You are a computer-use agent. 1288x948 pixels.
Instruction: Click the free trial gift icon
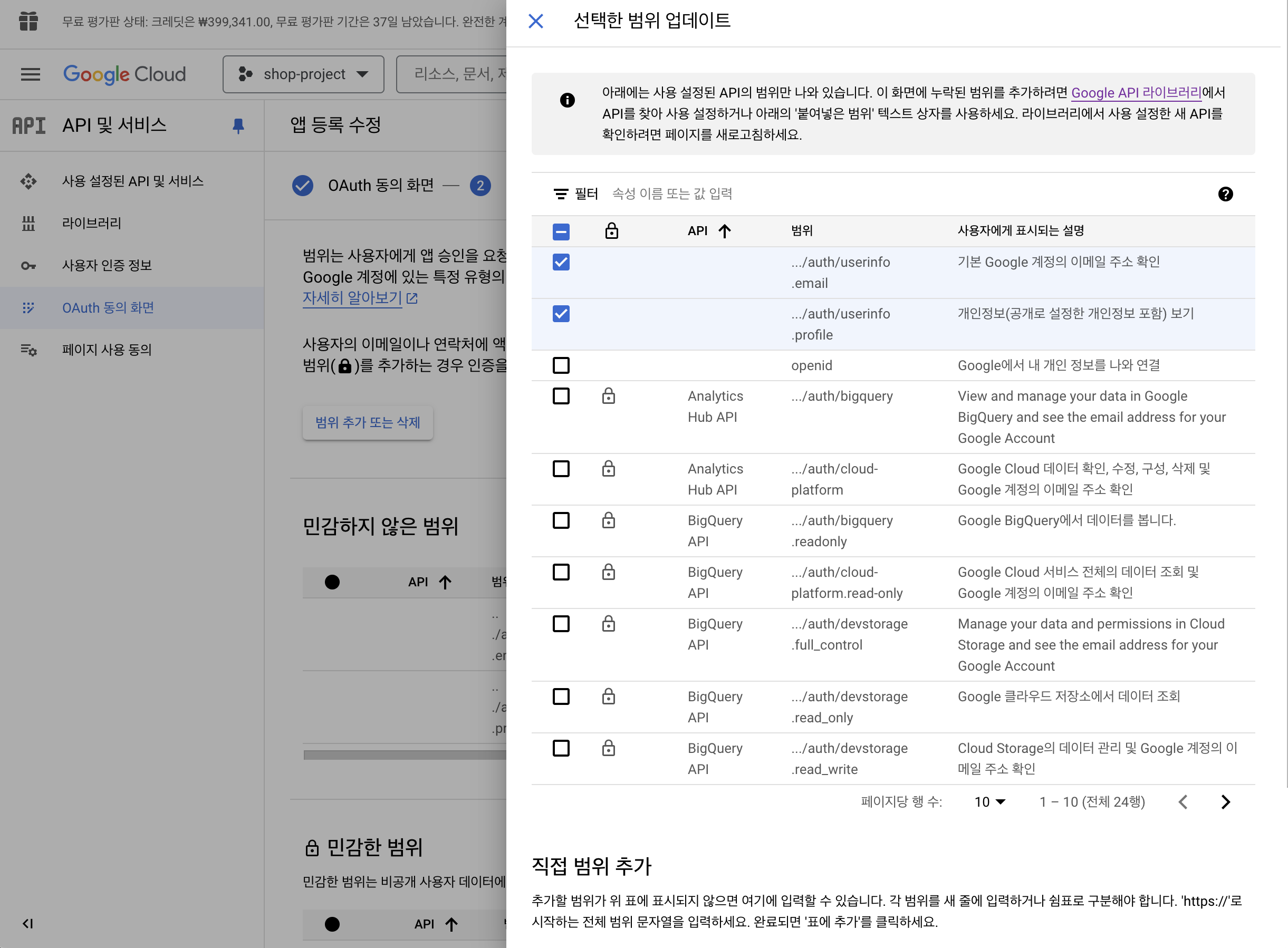tap(28, 22)
